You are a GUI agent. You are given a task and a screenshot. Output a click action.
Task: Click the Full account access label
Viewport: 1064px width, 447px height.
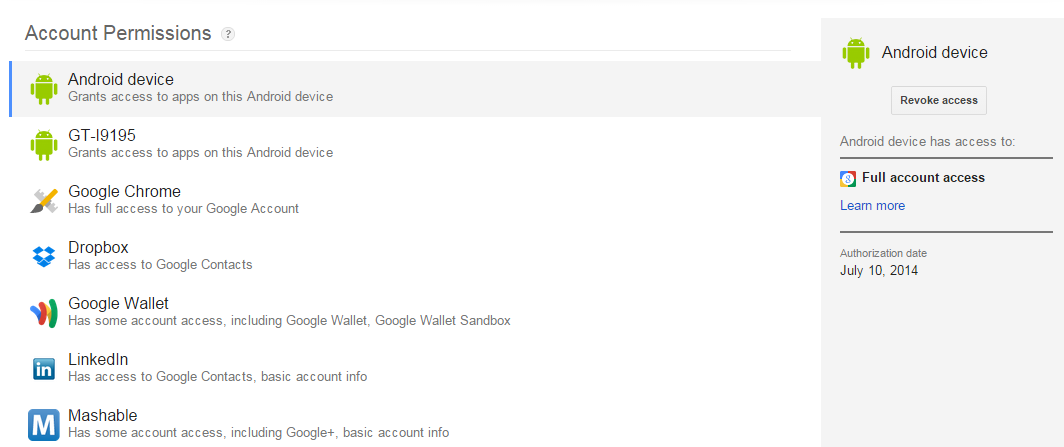coord(923,178)
